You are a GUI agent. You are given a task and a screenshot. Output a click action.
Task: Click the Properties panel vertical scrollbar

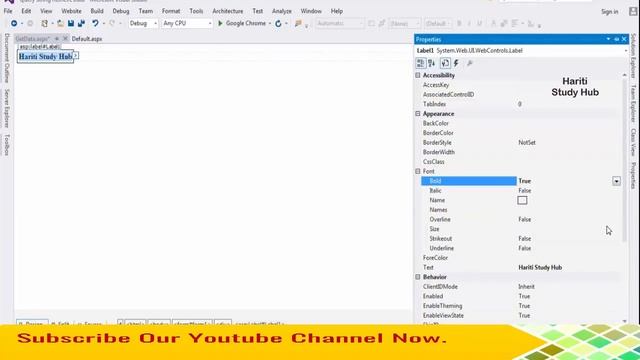tap(624, 160)
